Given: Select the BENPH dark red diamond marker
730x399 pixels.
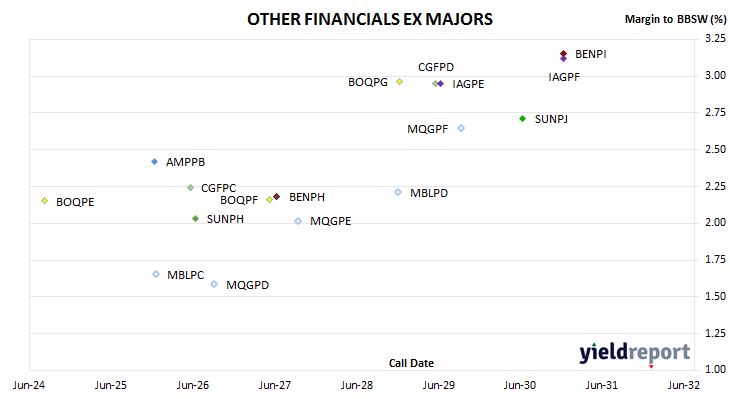Looking at the screenshot, I should coord(277,197).
